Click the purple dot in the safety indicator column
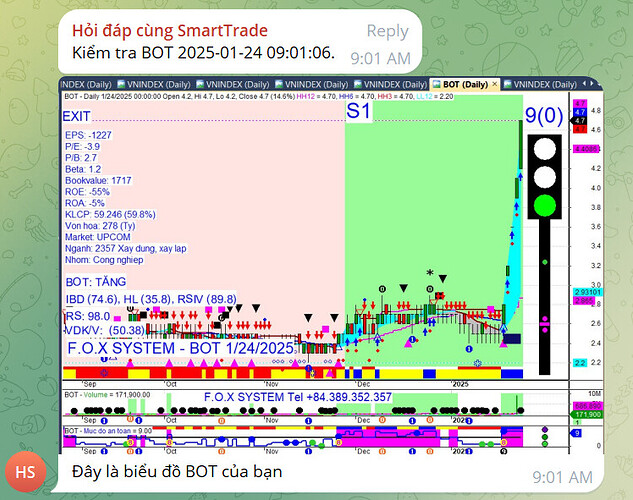This screenshot has width=633, height=500. [x=545, y=429]
